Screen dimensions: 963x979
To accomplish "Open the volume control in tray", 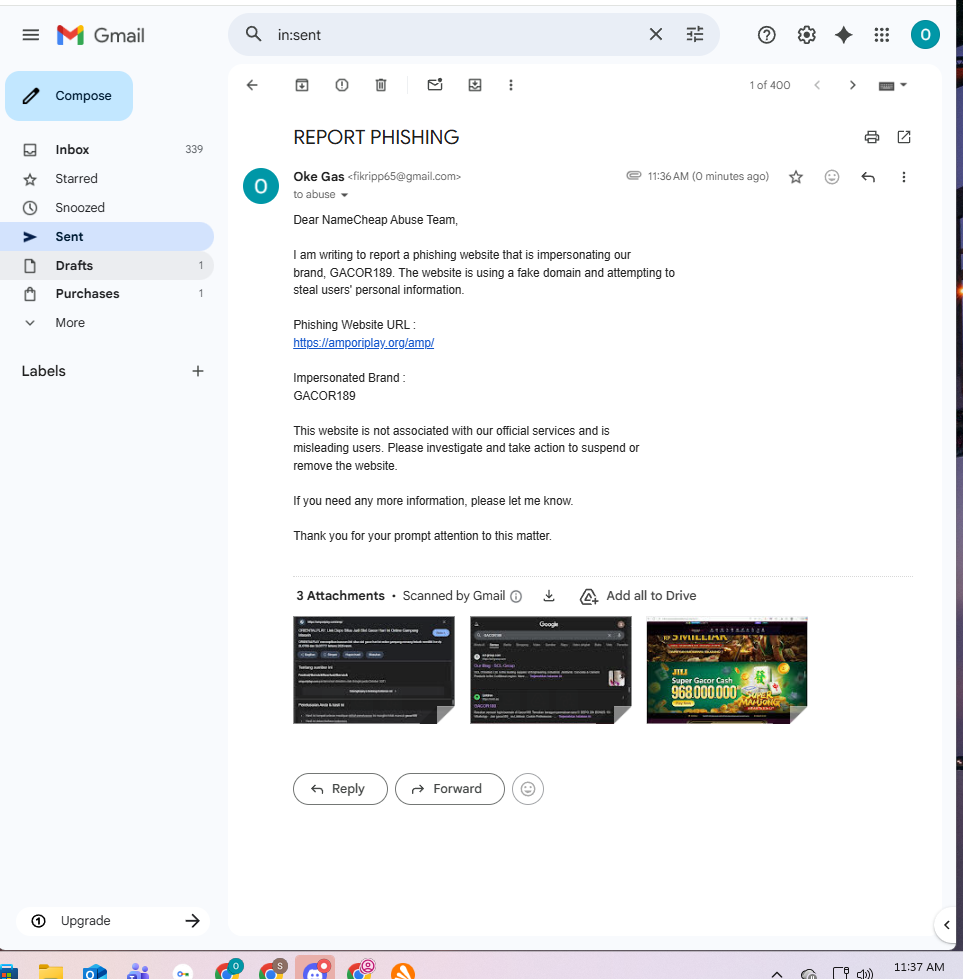I will pos(865,973).
